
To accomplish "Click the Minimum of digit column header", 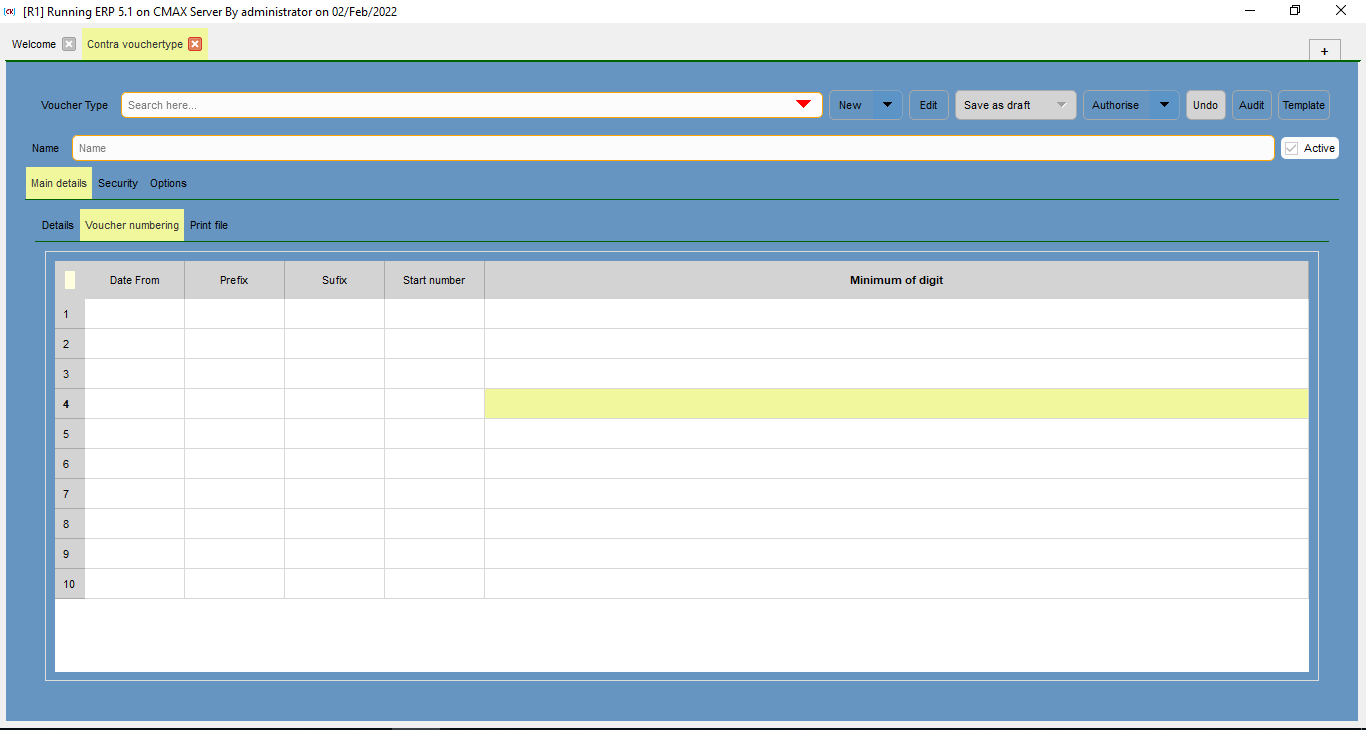I will (896, 280).
